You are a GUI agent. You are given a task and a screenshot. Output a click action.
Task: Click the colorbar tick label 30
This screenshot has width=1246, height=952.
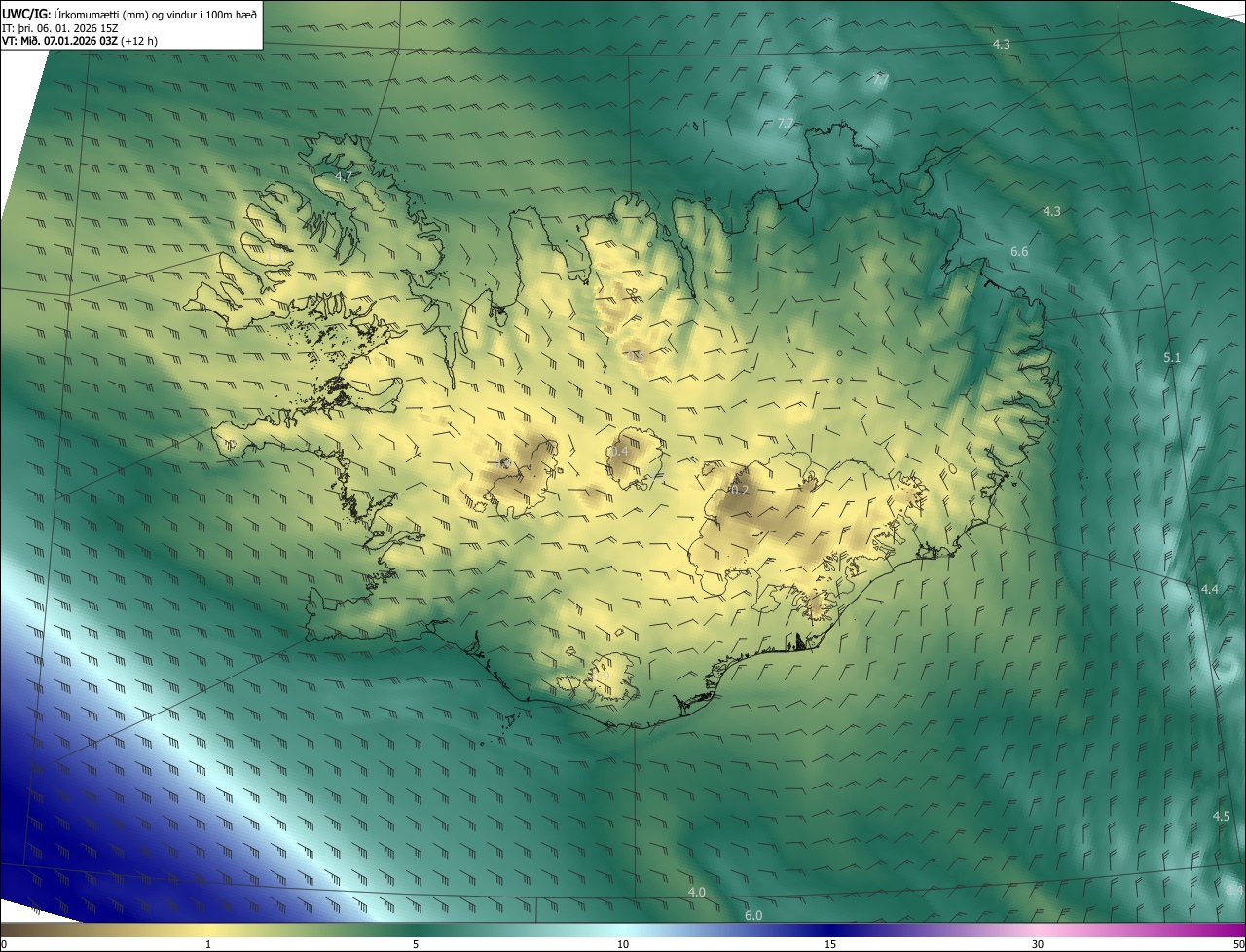coord(1038,945)
